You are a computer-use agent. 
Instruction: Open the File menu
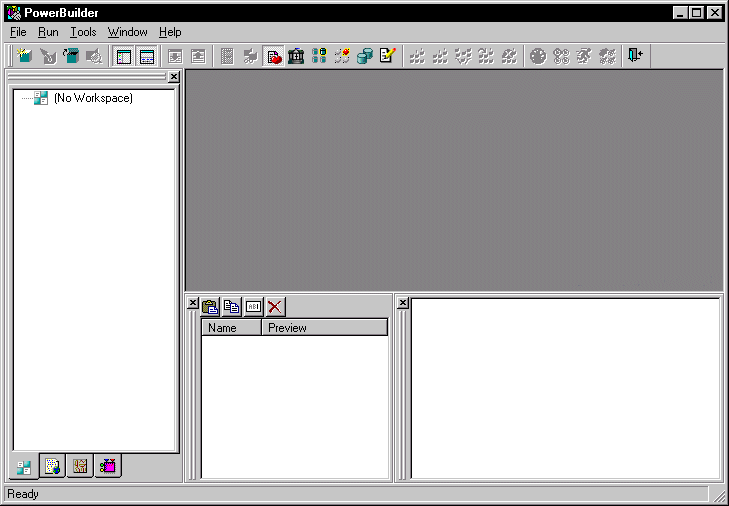(x=18, y=32)
